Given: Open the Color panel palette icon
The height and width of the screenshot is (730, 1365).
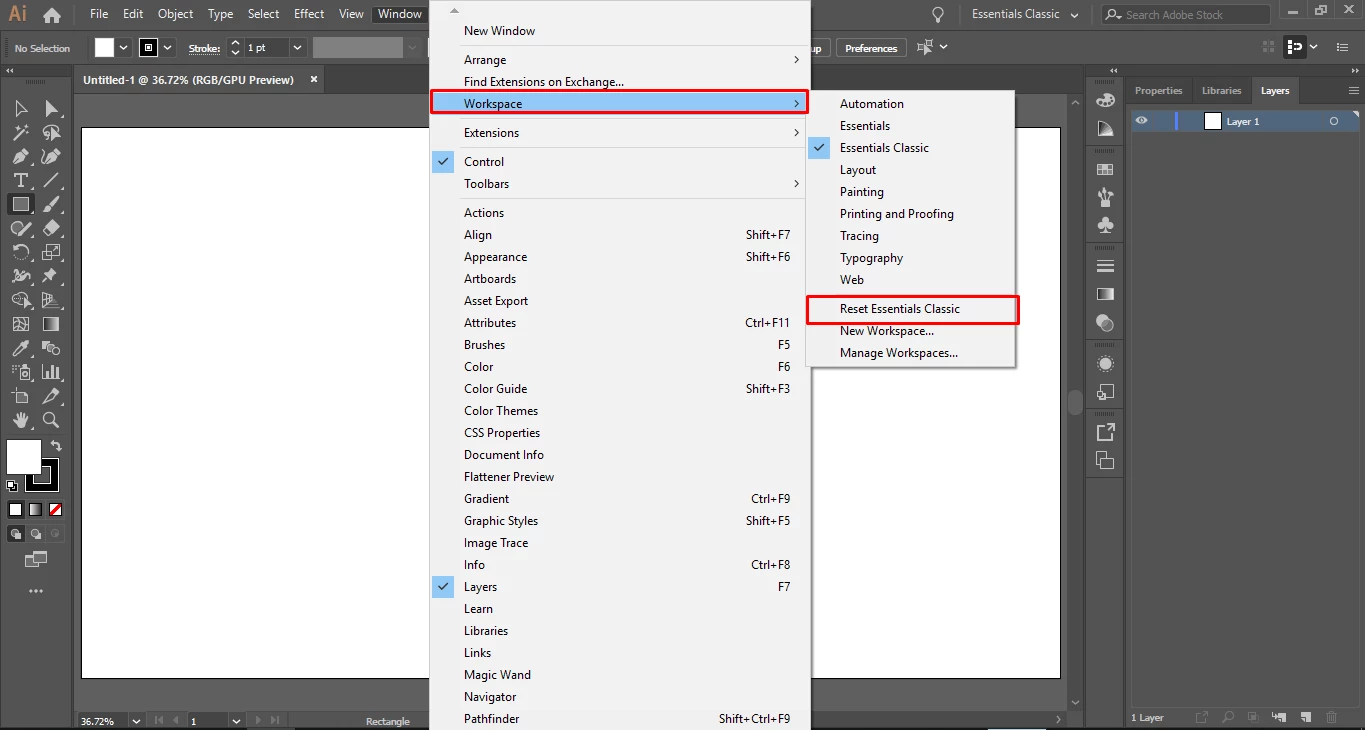Looking at the screenshot, I should click(x=1105, y=100).
